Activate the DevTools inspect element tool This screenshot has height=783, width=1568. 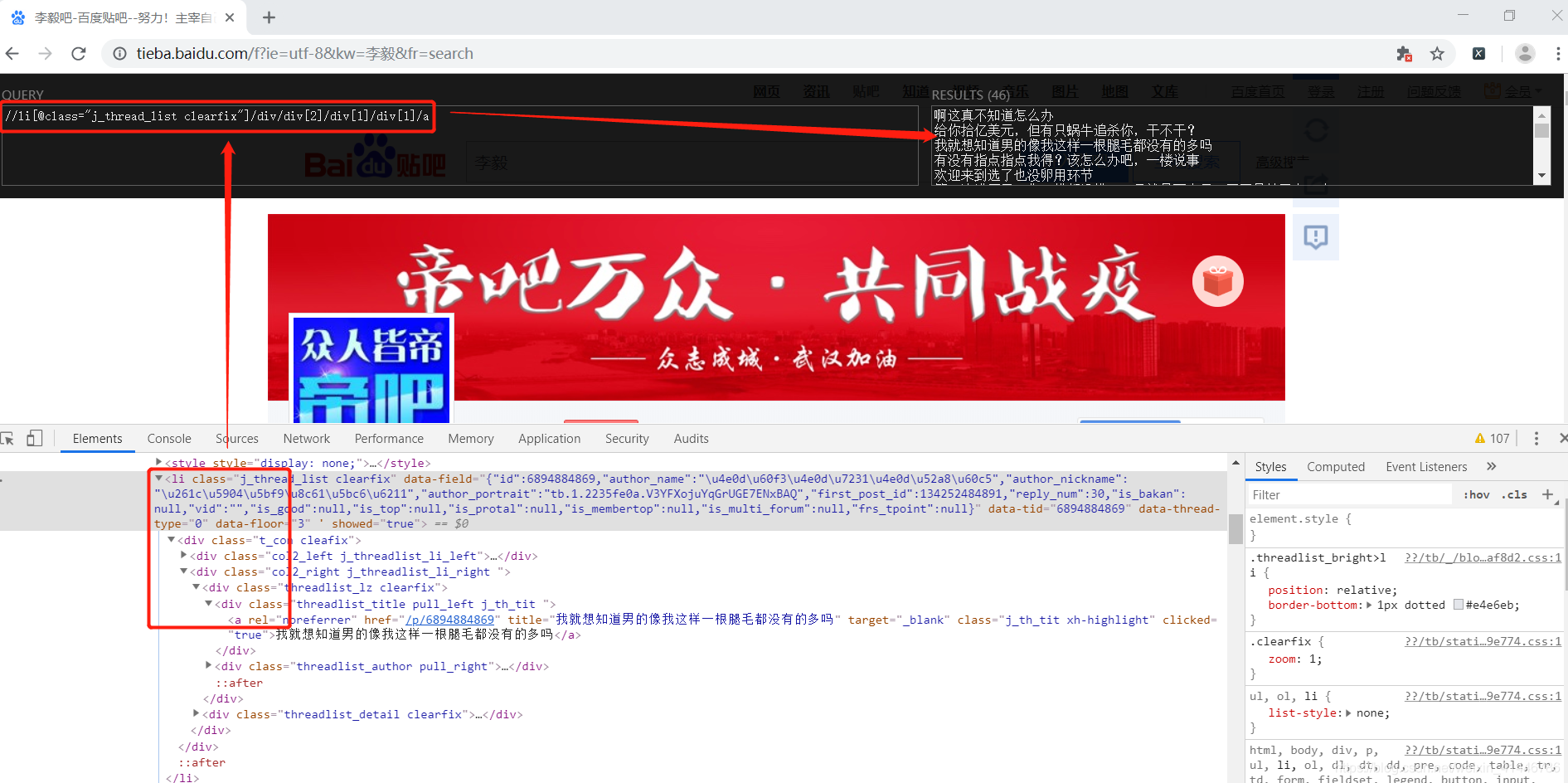pos(7,439)
